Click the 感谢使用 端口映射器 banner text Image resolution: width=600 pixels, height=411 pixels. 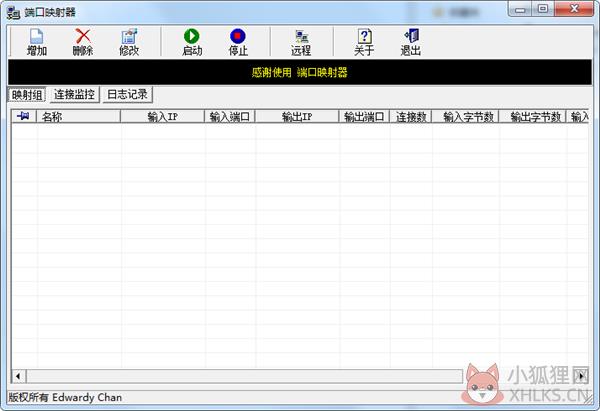click(x=300, y=72)
